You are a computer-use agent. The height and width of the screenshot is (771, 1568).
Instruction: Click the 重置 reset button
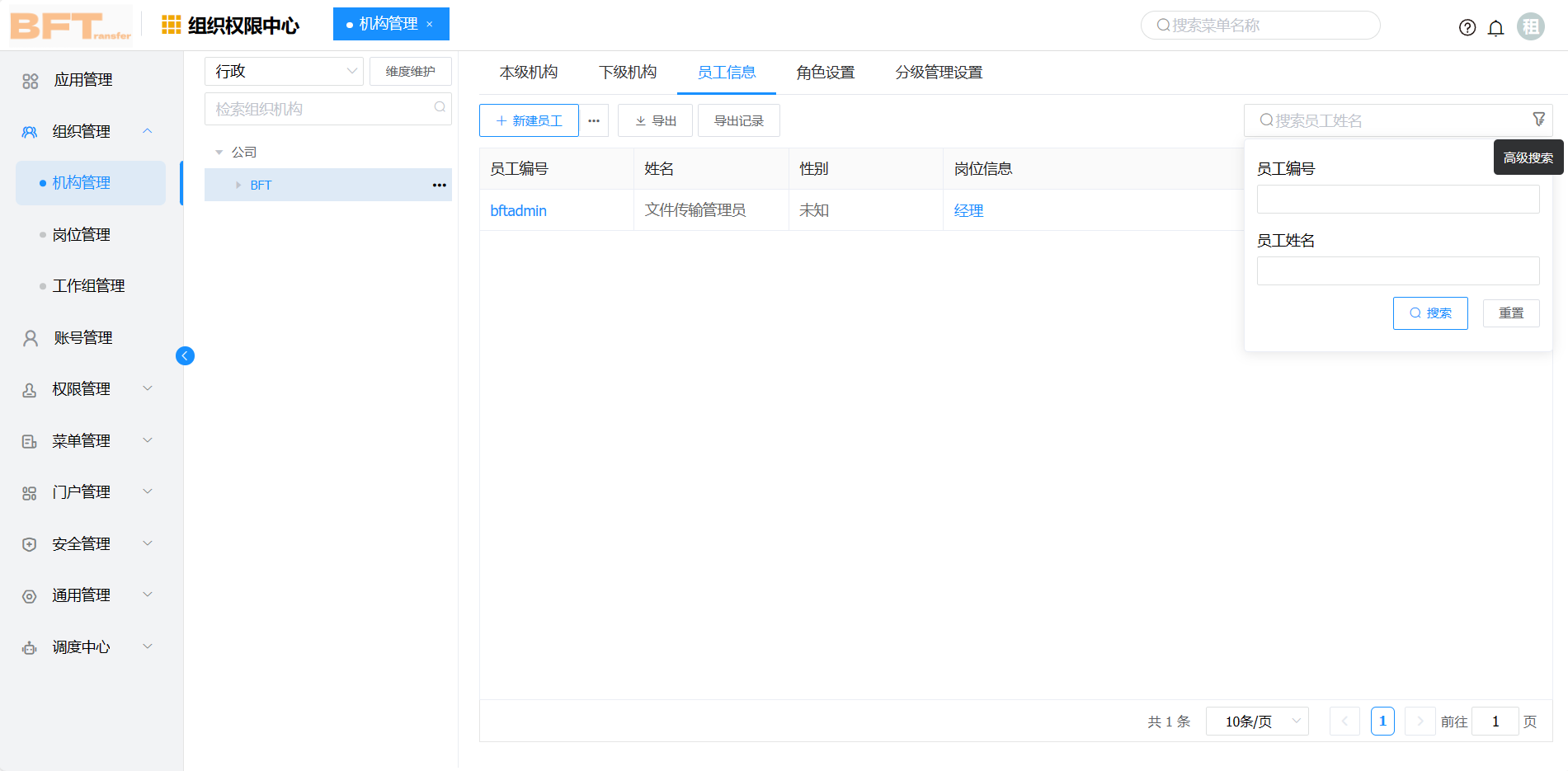(1510, 313)
